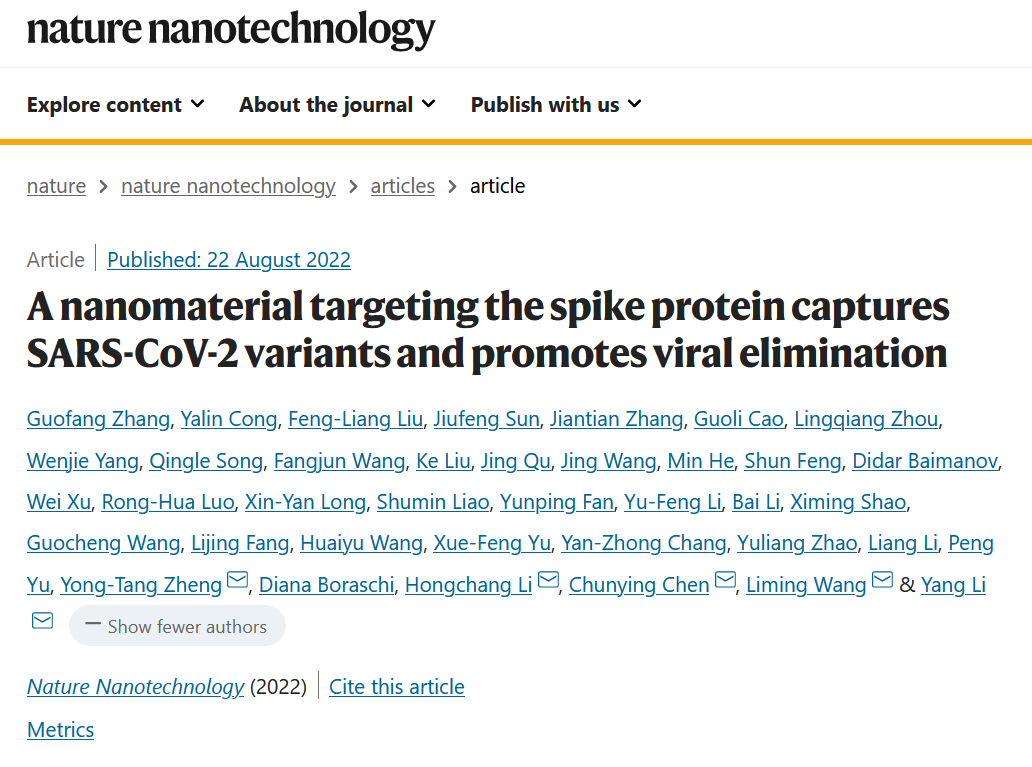The height and width of the screenshot is (767, 1032).
Task: Collapse list with Show fewer authors
Action: 177,627
